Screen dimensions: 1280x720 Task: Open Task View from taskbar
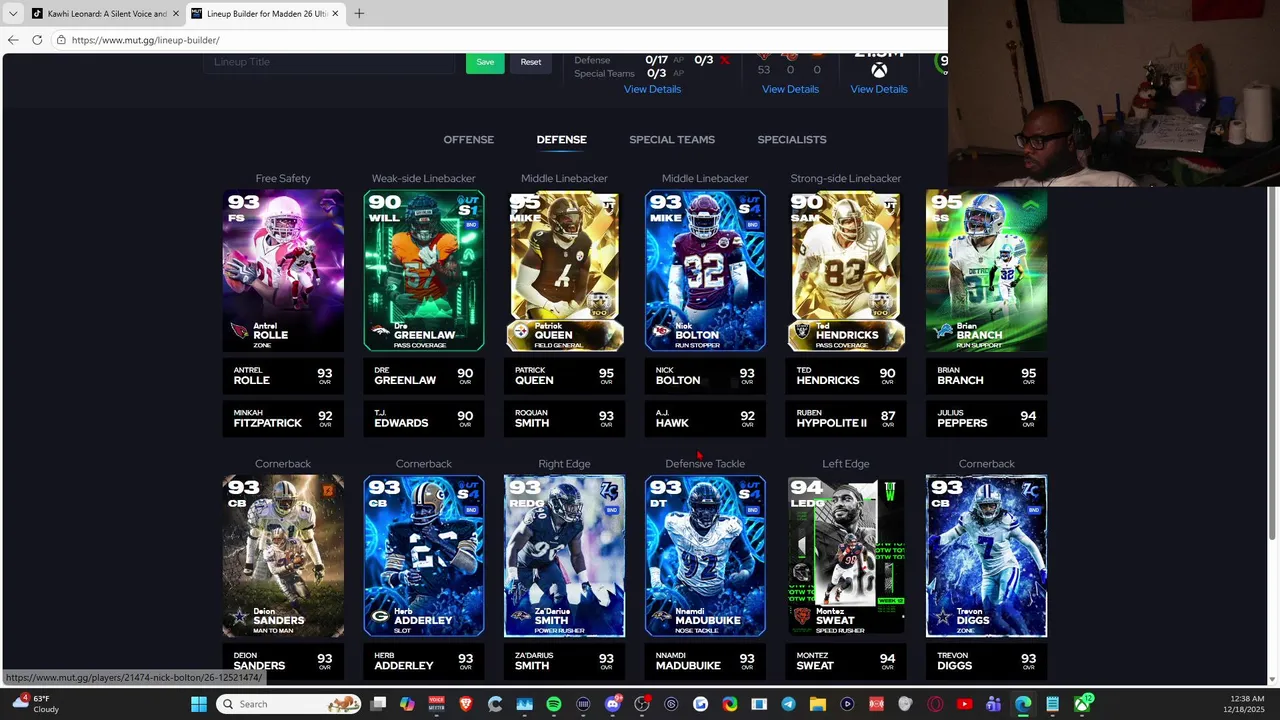[378, 704]
